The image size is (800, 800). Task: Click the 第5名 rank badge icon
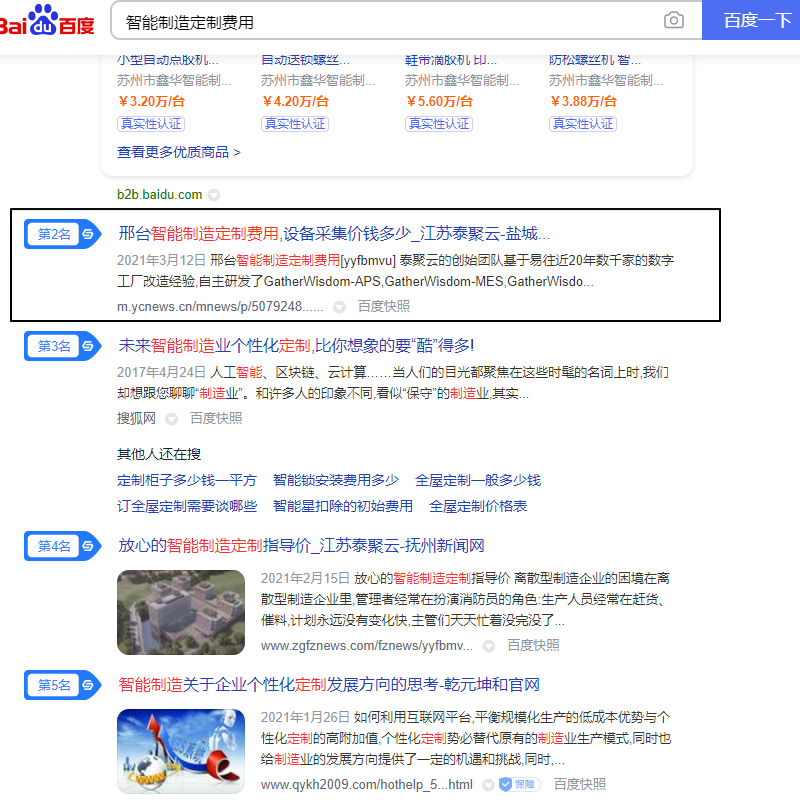pyautogui.click(x=62, y=685)
